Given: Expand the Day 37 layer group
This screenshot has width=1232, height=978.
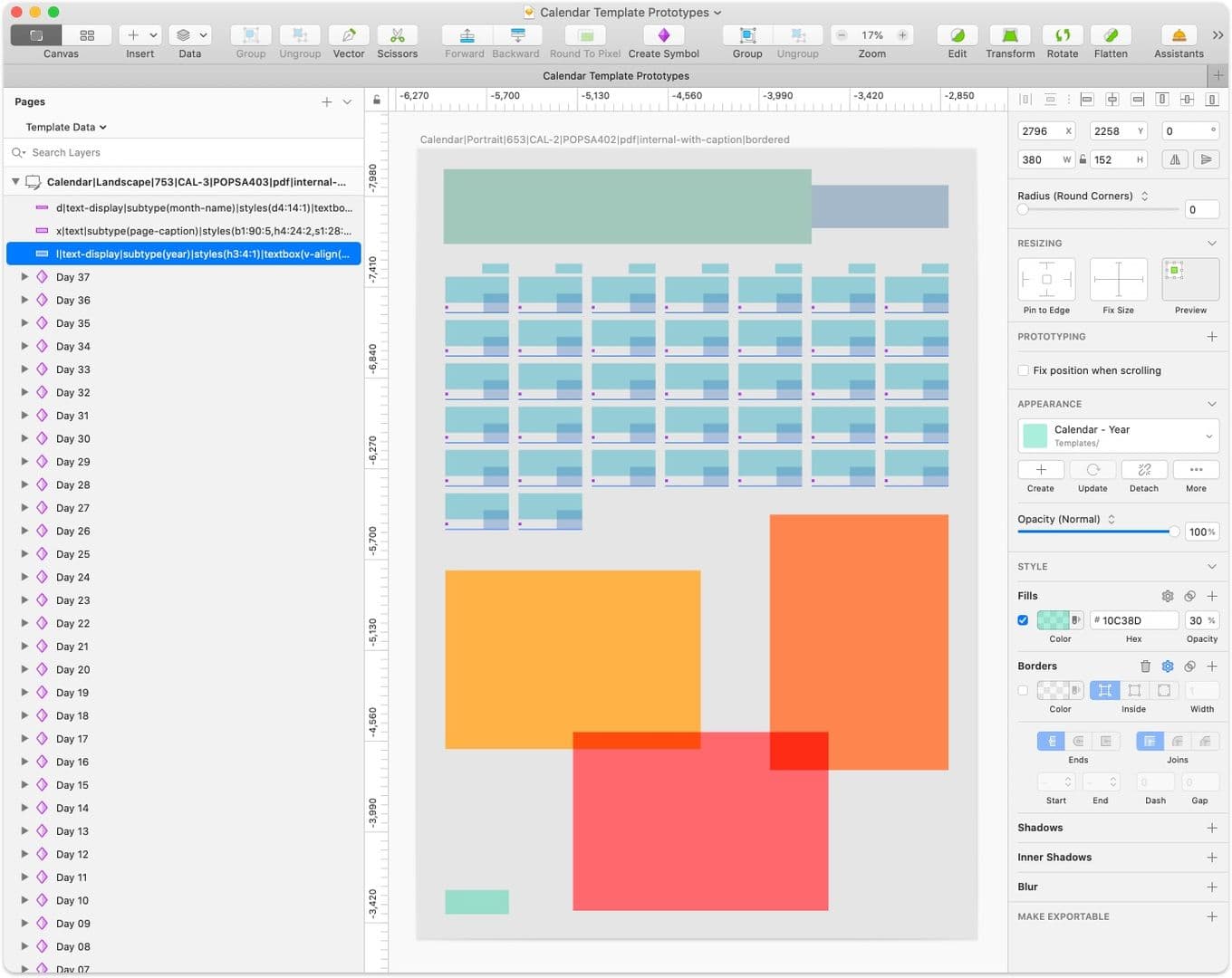Looking at the screenshot, I should pyautogui.click(x=24, y=277).
